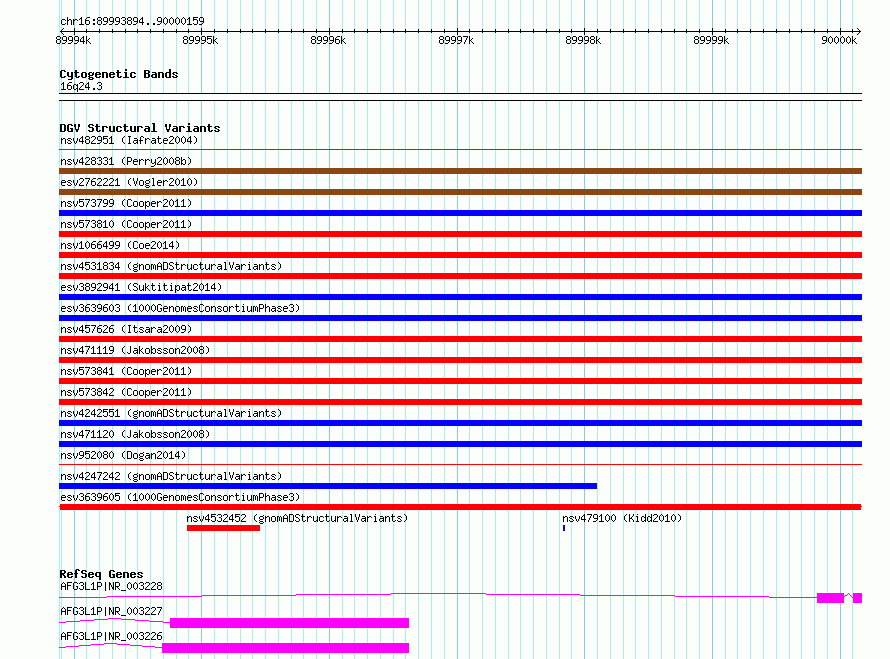Click the esv2762221 brown variant bar

pos(460,192)
